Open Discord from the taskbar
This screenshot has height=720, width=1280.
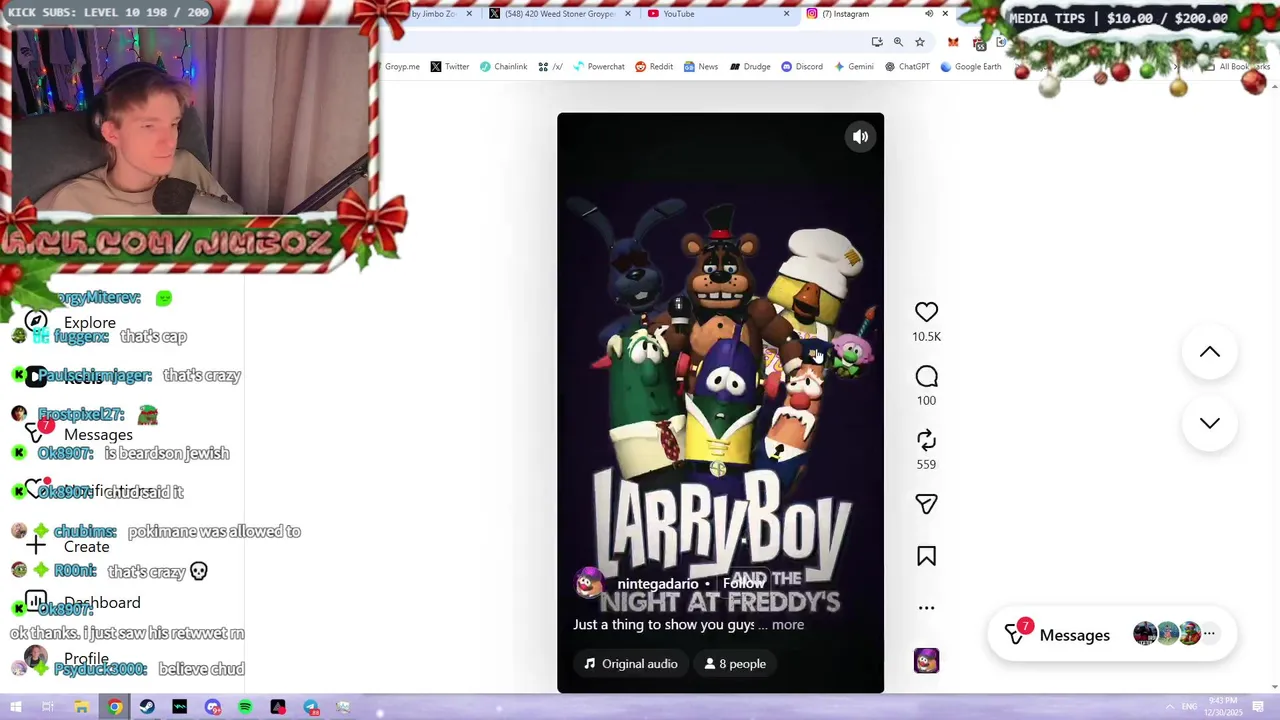213,707
